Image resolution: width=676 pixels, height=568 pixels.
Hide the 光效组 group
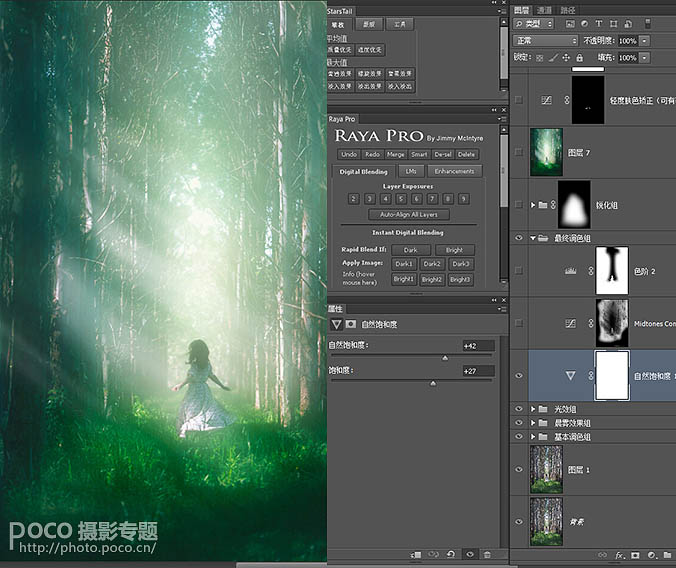click(519, 408)
